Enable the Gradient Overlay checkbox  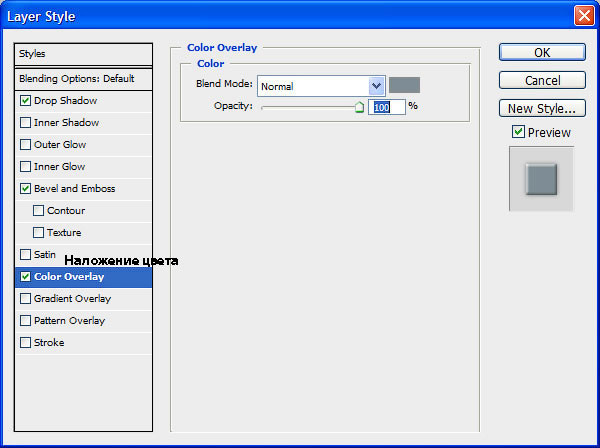(25, 298)
